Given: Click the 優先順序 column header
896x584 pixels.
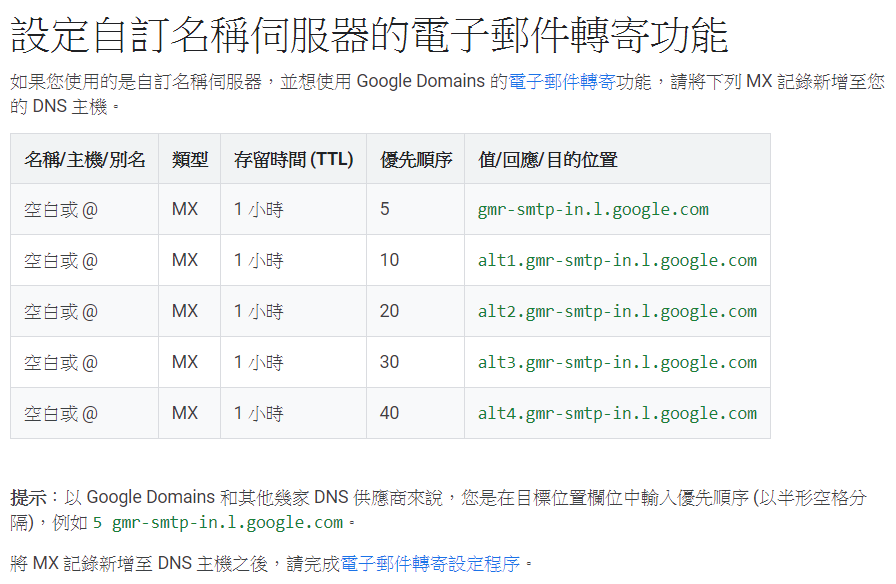Looking at the screenshot, I should click(416, 159).
